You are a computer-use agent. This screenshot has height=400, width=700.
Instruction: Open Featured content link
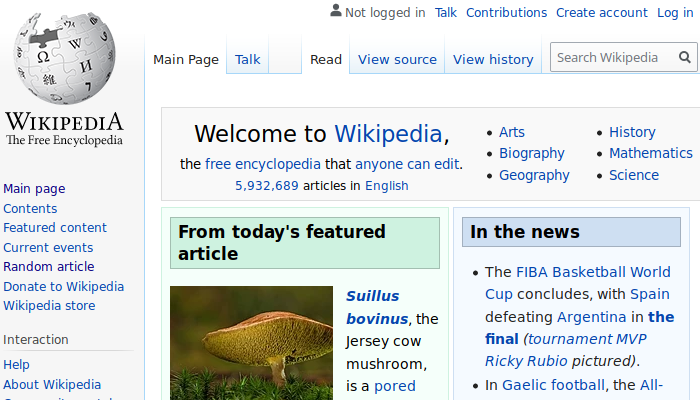(55, 228)
